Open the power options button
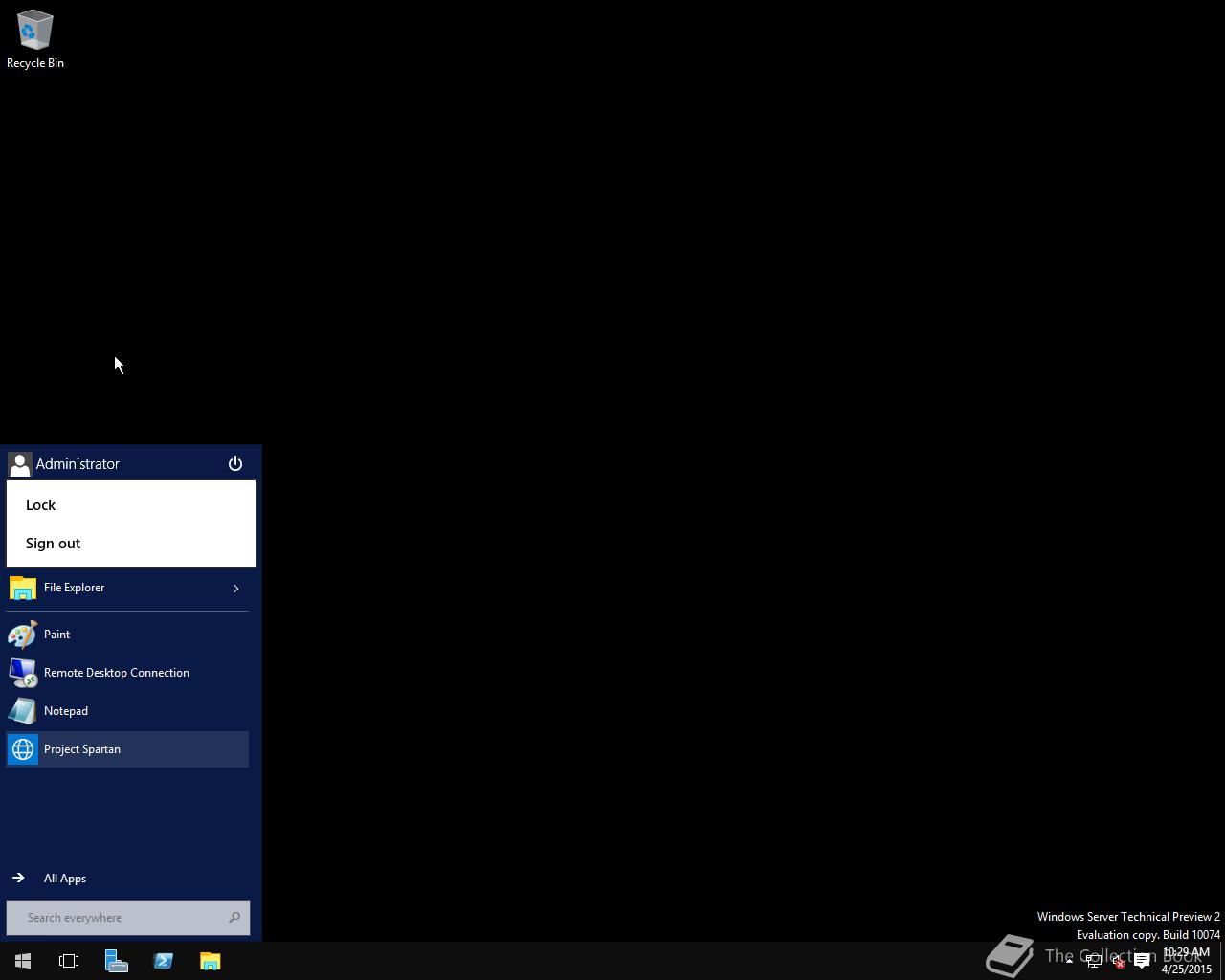Viewport: 1225px width, 980px height. coord(235,463)
